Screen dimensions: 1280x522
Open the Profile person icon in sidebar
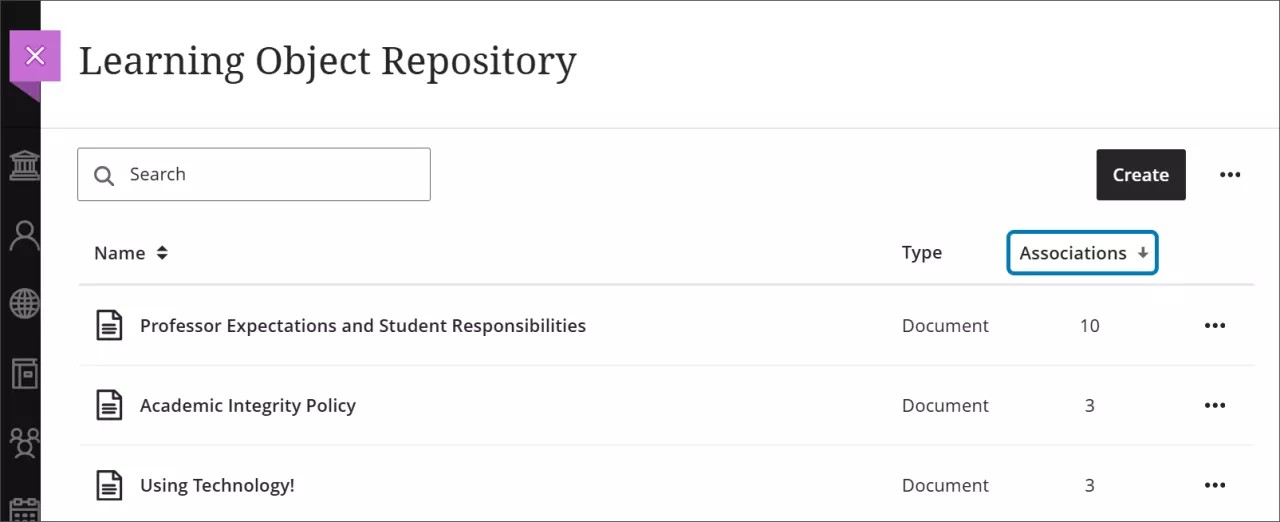coord(24,236)
